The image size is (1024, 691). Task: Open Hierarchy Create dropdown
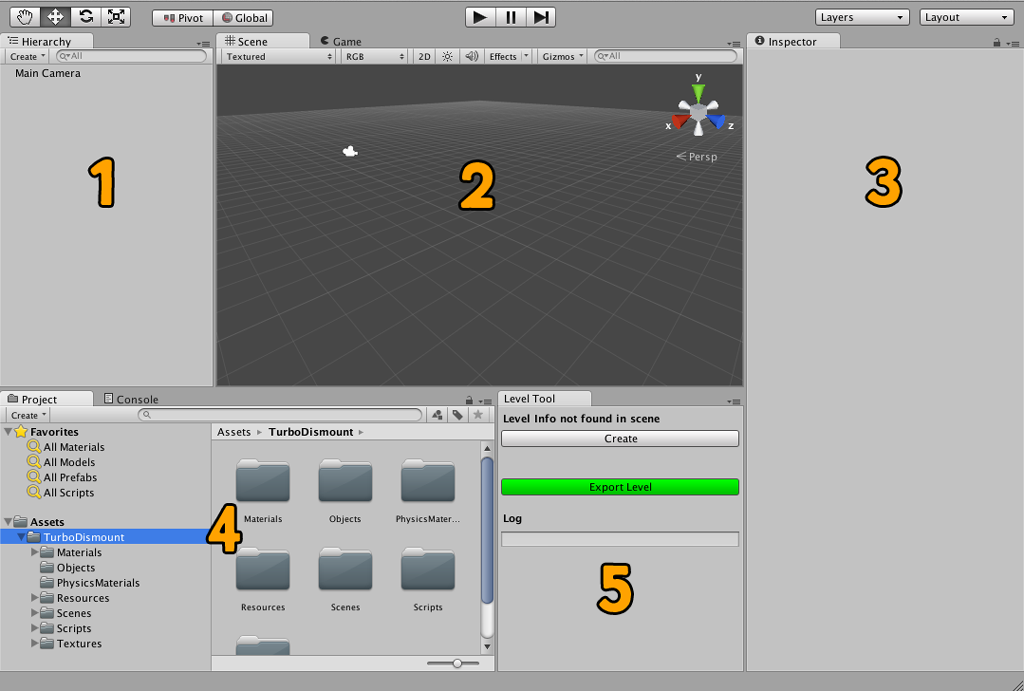pos(27,56)
